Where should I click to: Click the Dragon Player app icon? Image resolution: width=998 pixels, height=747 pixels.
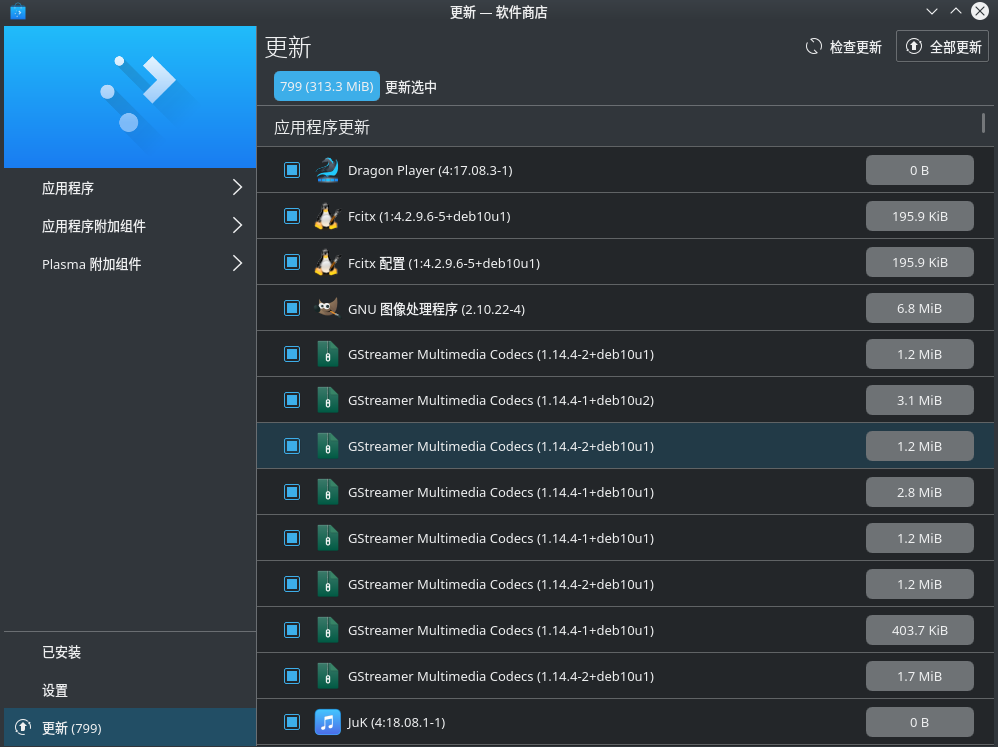tap(327, 170)
